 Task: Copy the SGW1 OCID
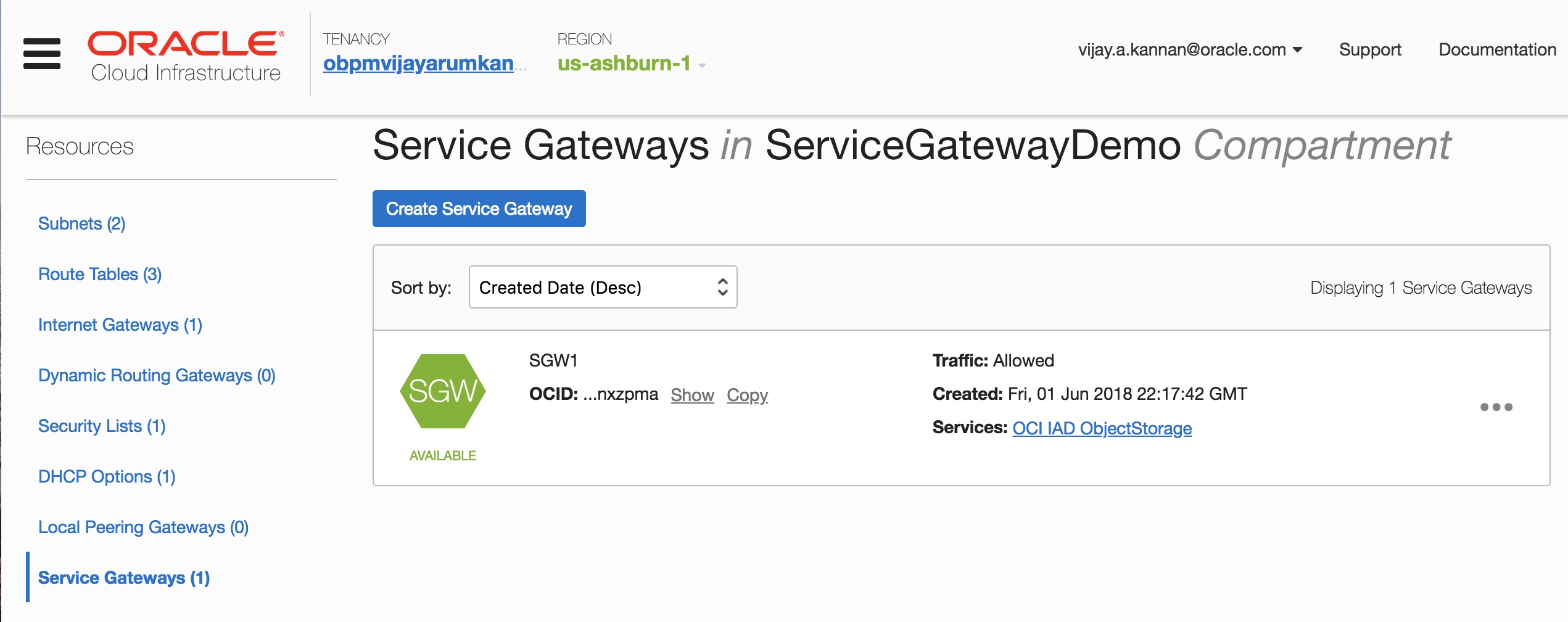click(747, 395)
